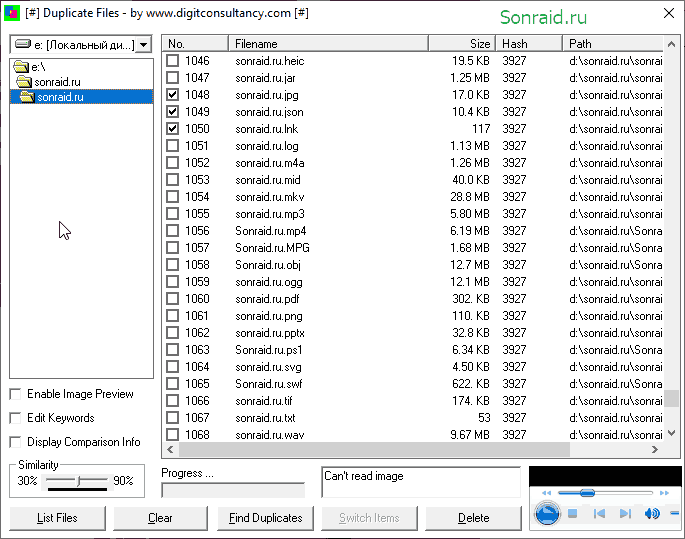Click the List Files button
This screenshot has width=685, height=539.
coord(57,518)
